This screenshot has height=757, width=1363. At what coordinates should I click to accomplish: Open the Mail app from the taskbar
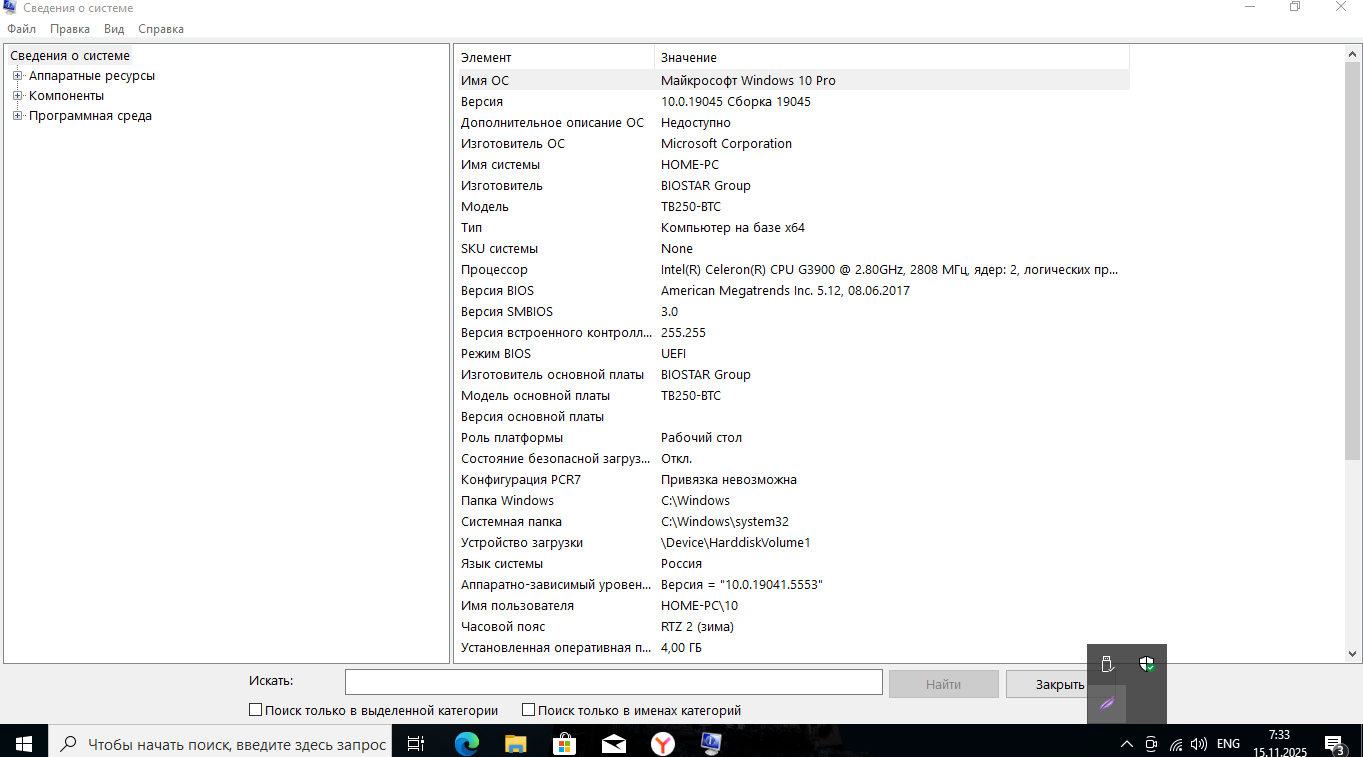613,743
